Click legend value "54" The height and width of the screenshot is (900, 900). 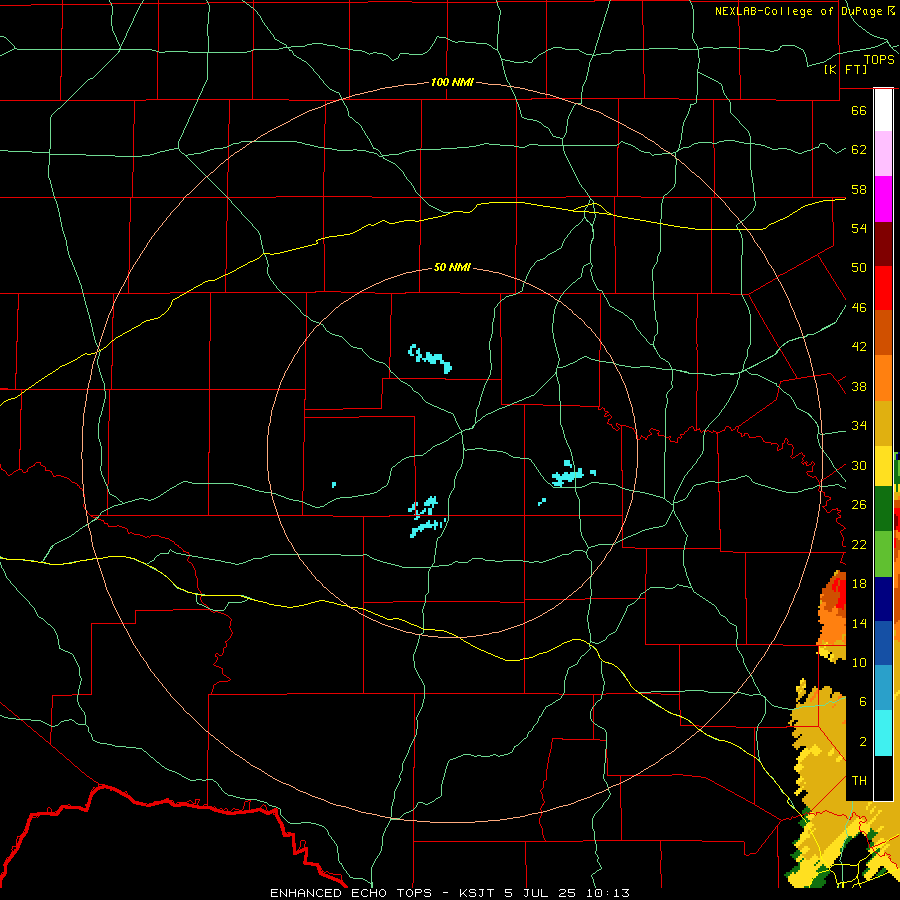pos(859,228)
